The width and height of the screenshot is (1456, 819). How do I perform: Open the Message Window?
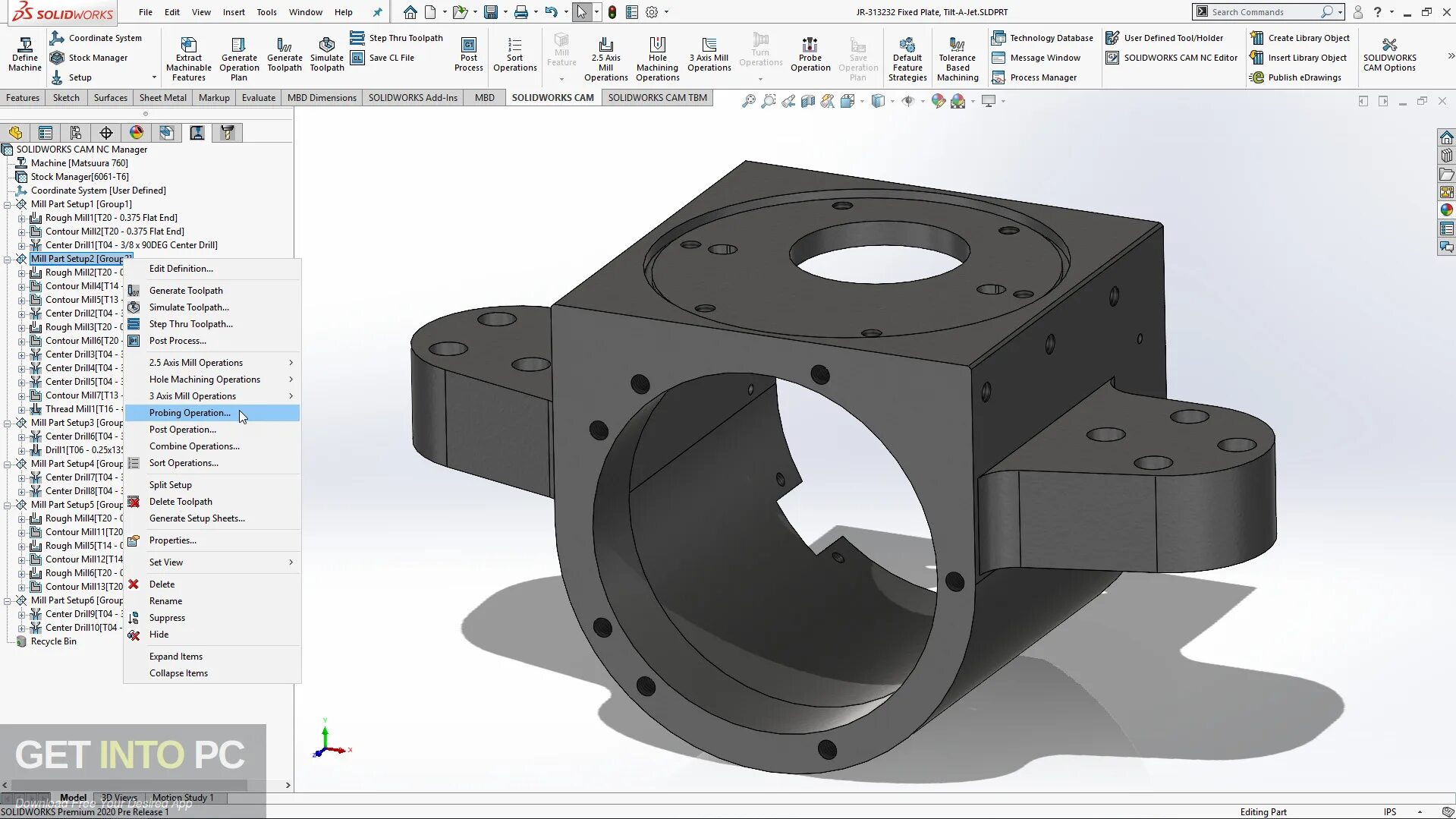[x=1036, y=58]
